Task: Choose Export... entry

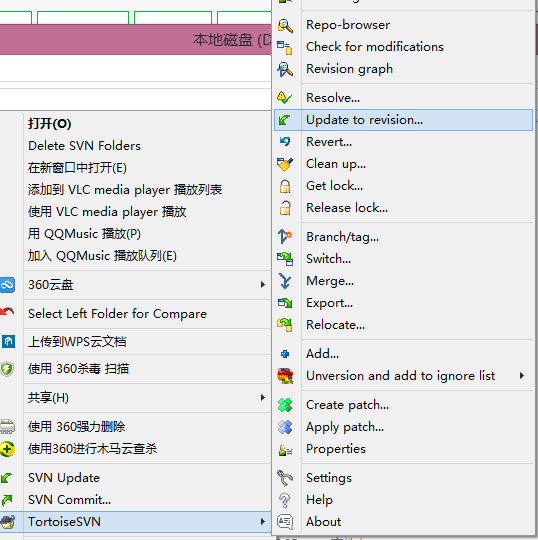Action: coord(403,303)
